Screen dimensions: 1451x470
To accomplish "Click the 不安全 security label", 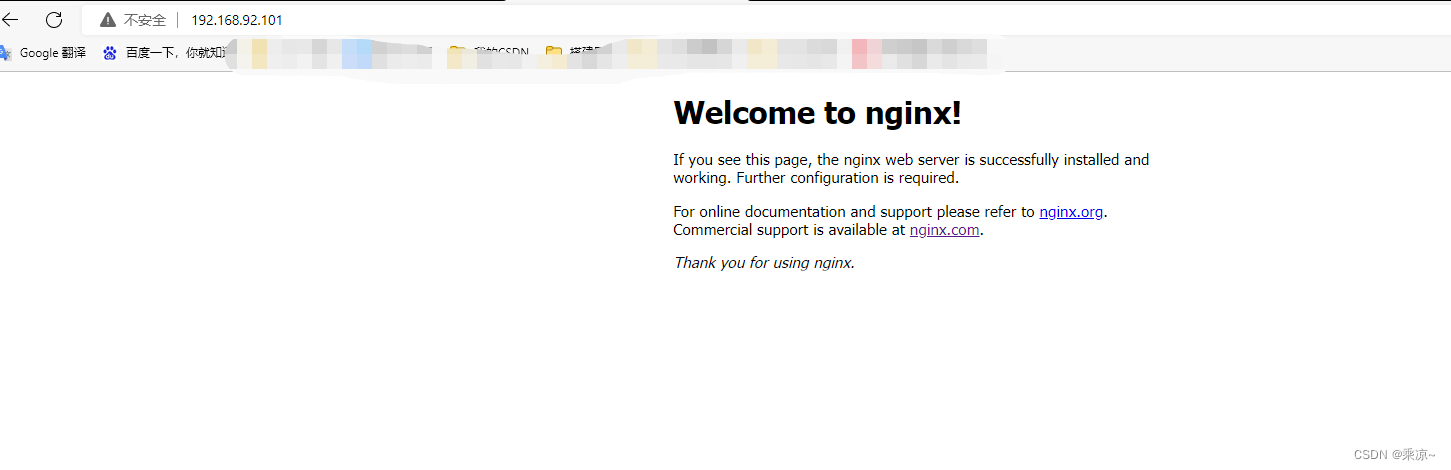I will pyautogui.click(x=145, y=20).
